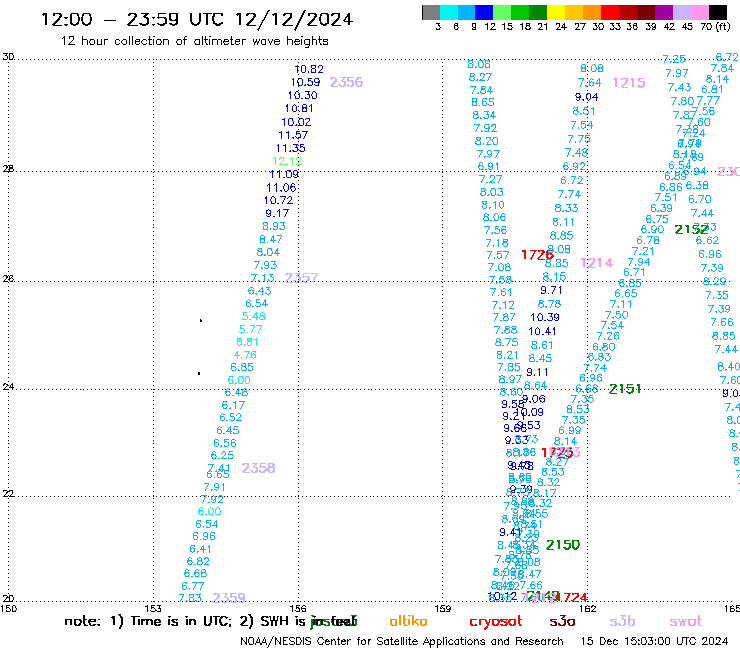The width and height of the screenshot is (740, 650).
Task: Click the cyan wave height value '5.81'
Action: click(247, 342)
